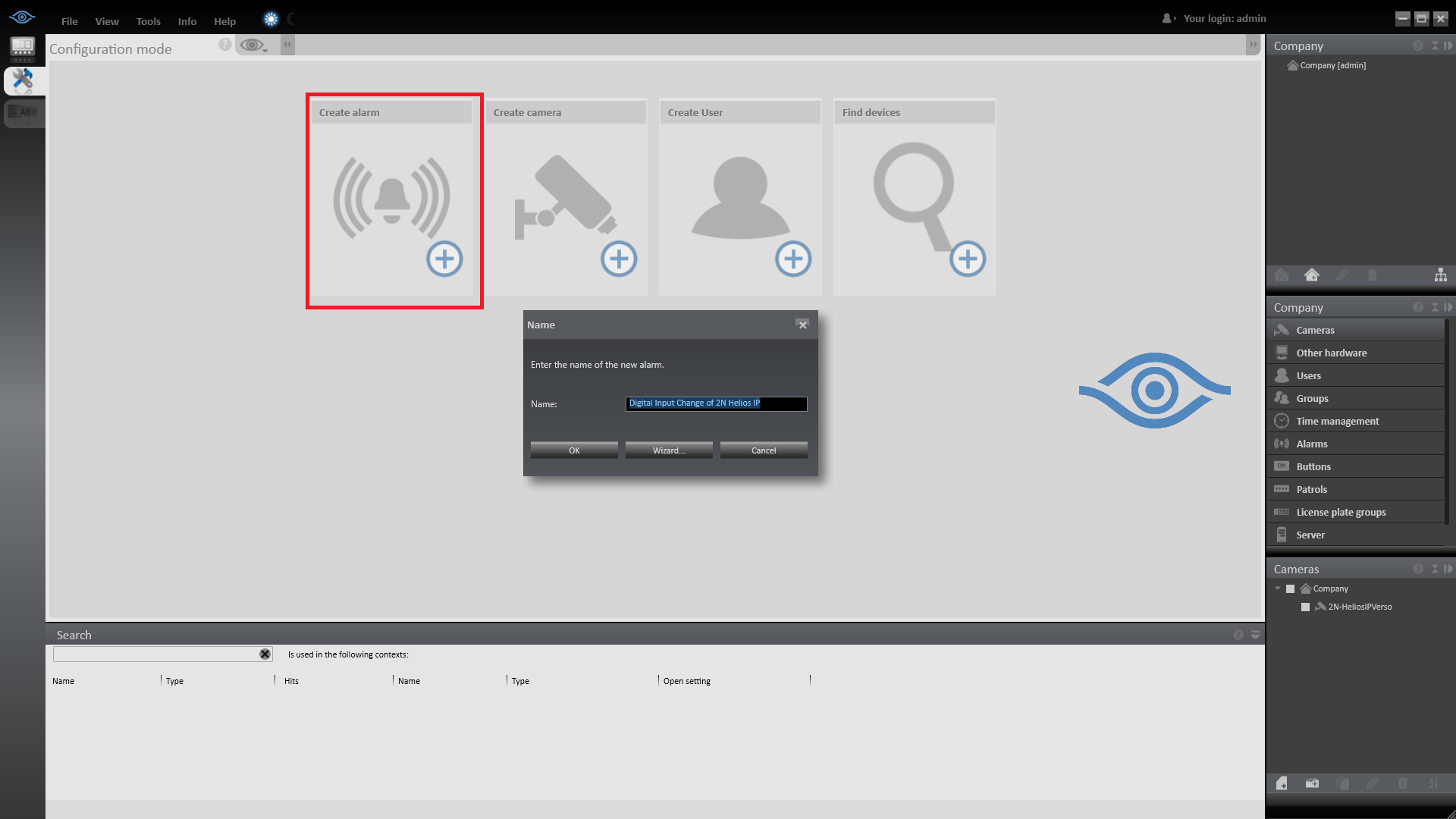This screenshot has width=1456, height=819.
Task: Open the Find devices magnifier tile
Action: [x=914, y=199]
